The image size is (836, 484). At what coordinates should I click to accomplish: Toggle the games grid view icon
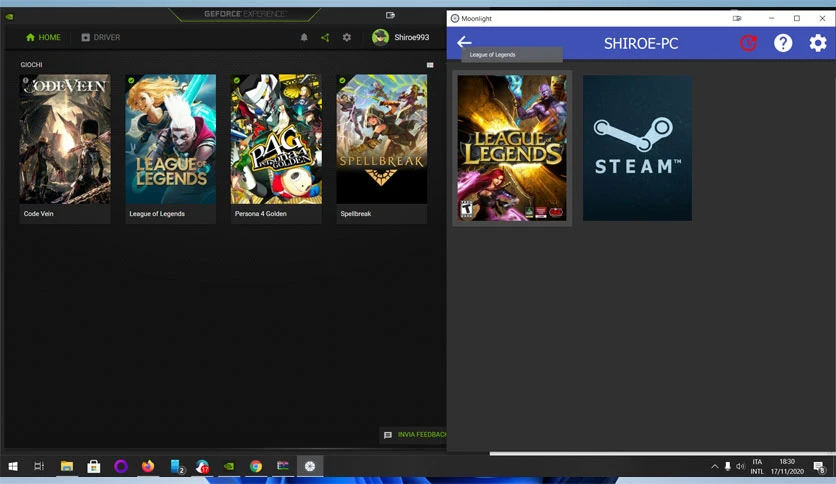tap(430, 65)
